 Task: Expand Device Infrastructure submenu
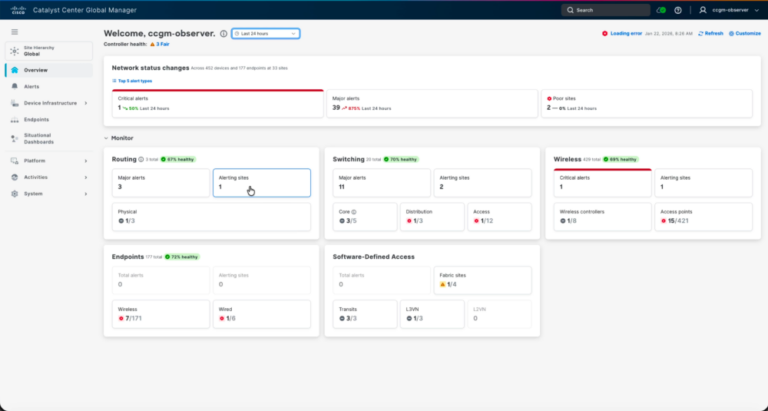86,103
